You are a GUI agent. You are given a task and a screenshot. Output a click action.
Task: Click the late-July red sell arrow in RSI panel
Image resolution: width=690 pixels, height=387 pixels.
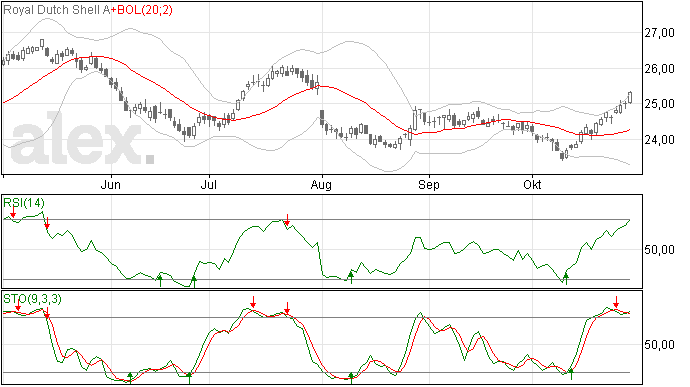coord(287,220)
